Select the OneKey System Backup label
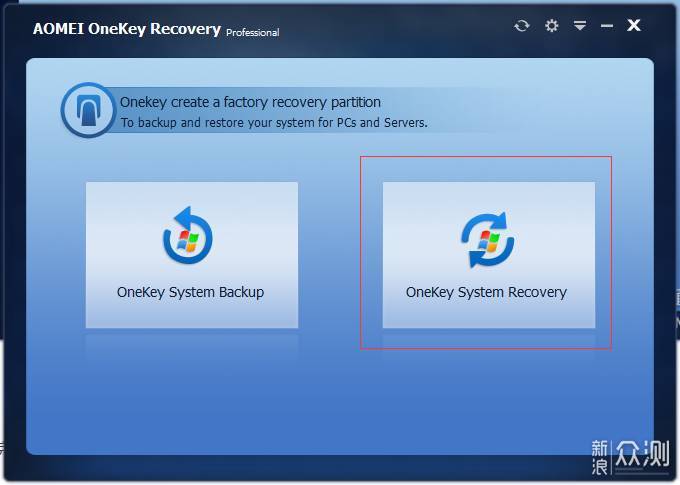680x485 pixels. tap(190, 293)
